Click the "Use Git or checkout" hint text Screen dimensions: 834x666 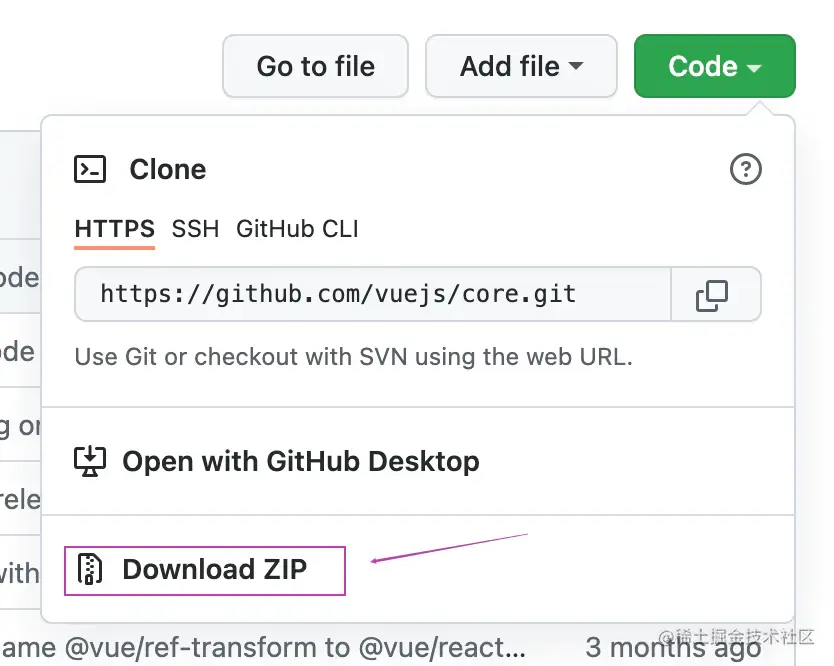353,356
